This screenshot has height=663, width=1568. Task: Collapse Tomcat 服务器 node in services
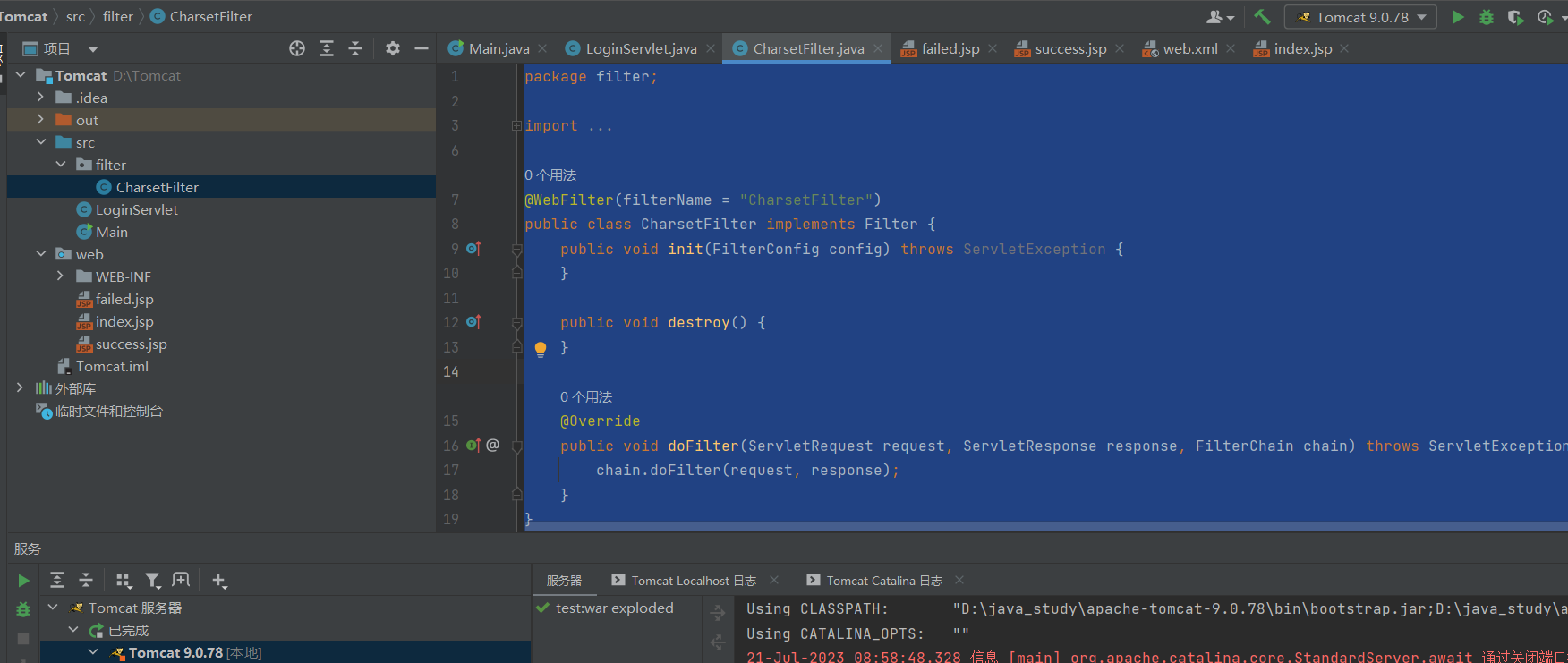(x=53, y=608)
